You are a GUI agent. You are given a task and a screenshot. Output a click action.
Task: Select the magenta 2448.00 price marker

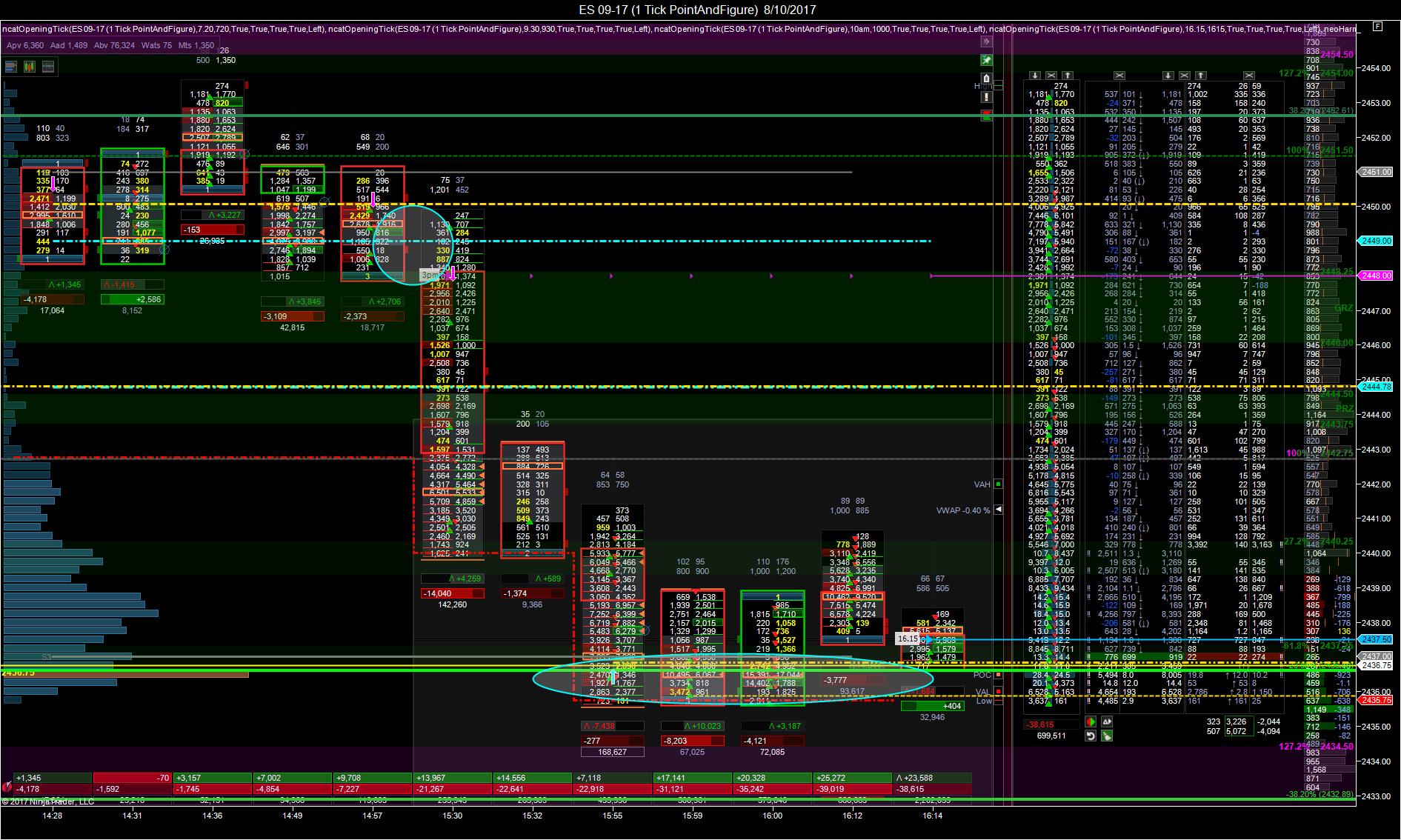[1375, 276]
